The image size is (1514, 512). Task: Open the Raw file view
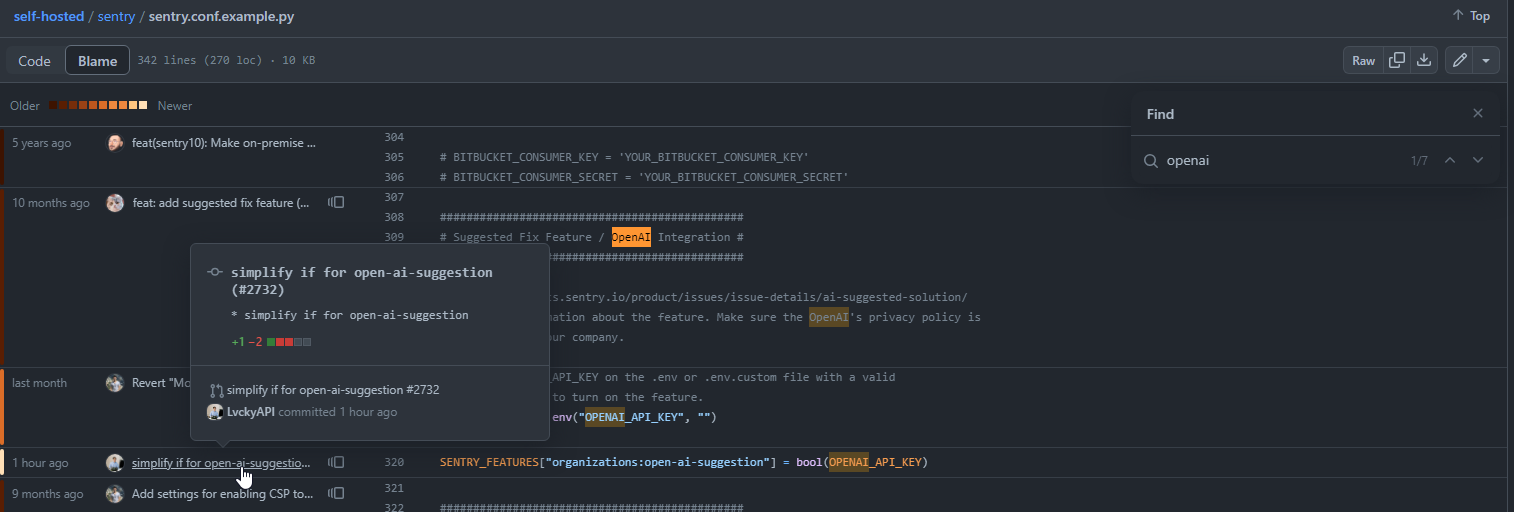[x=1363, y=61]
